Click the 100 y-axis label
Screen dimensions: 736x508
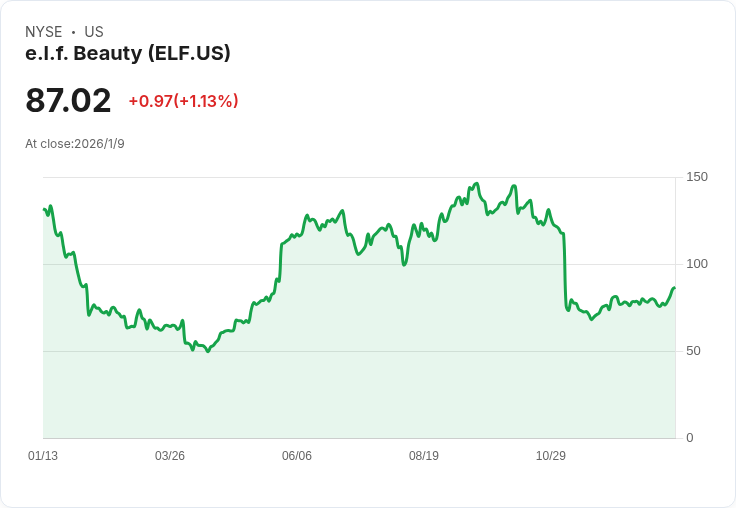697,264
